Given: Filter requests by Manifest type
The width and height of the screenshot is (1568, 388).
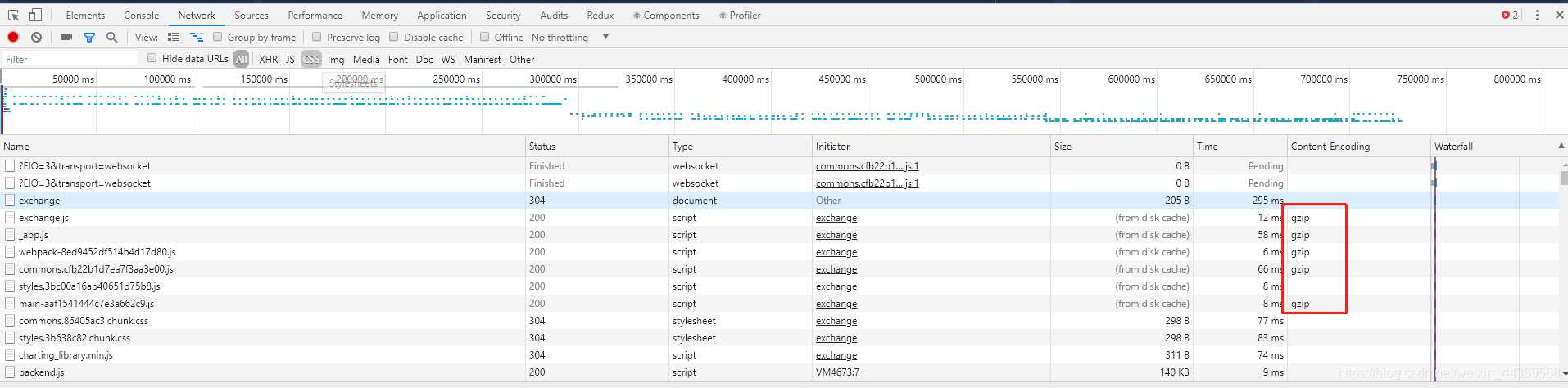Looking at the screenshot, I should click(x=483, y=59).
